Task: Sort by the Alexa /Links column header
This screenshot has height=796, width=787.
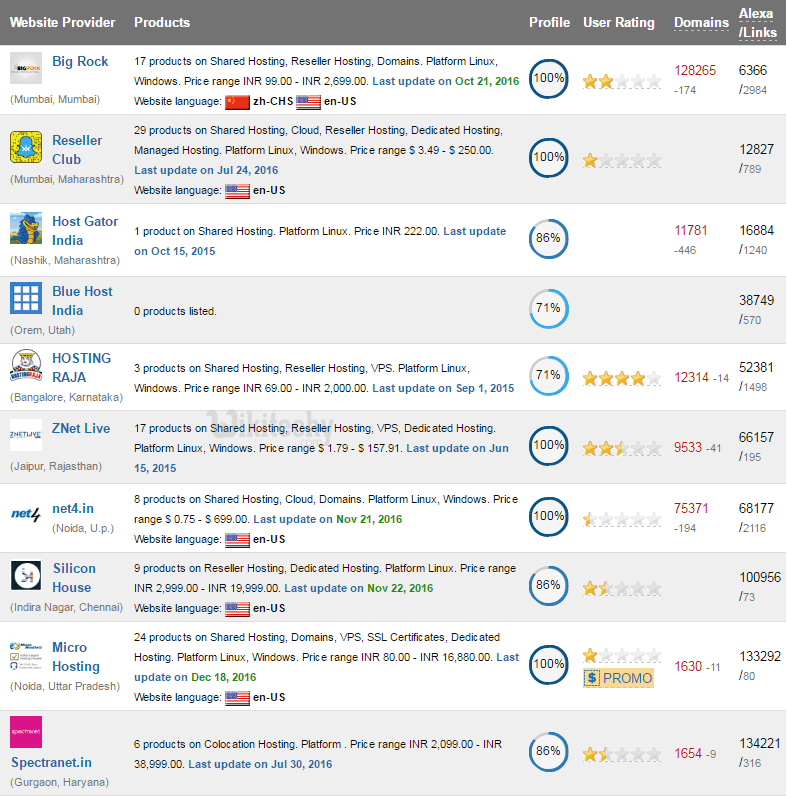Action: point(758,23)
